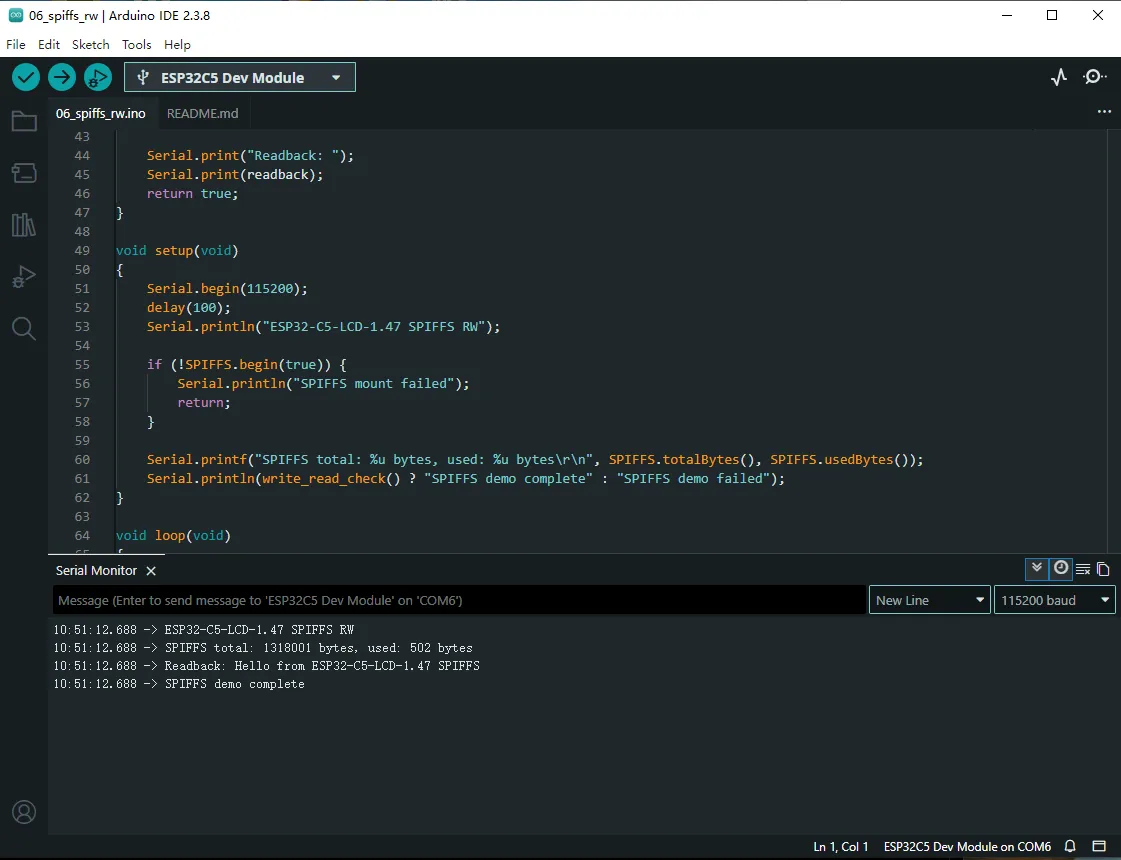Open the Library Manager books icon

click(x=24, y=225)
